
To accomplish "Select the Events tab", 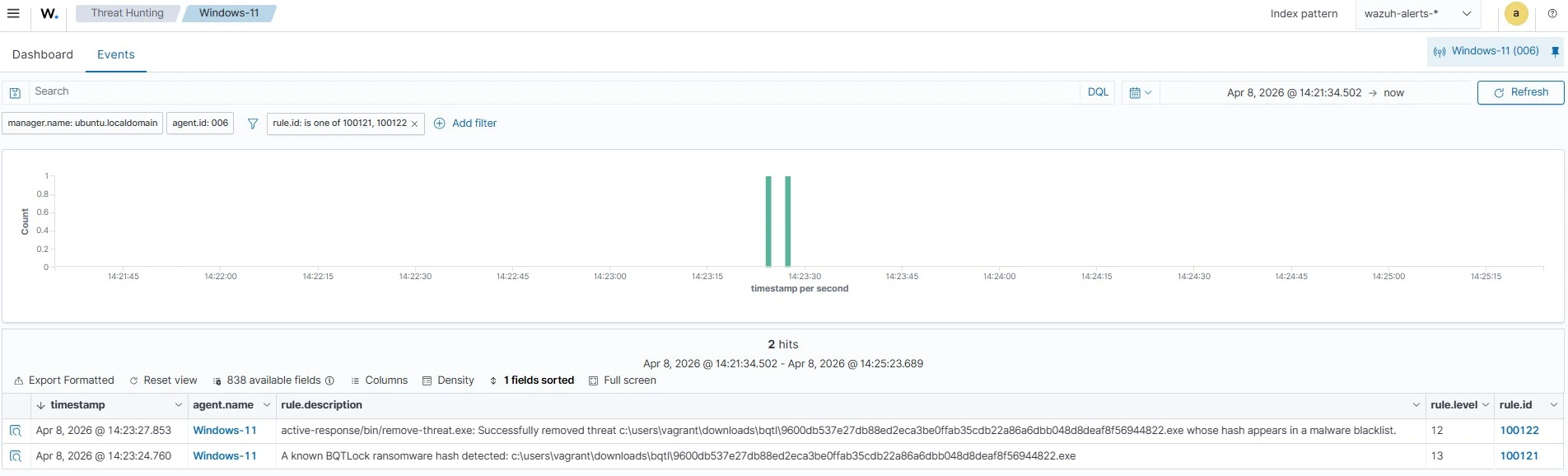I will 116,54.
